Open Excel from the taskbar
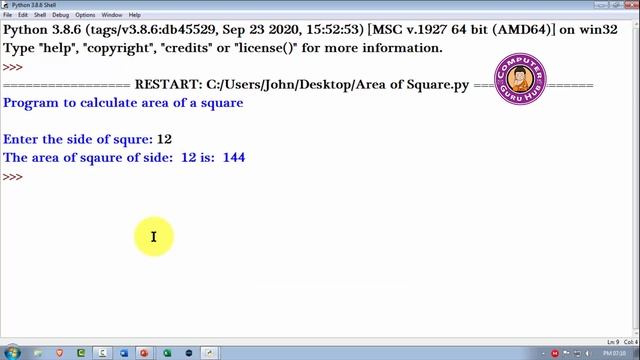This screenshot has height=360, width=640. pos(167,353)
